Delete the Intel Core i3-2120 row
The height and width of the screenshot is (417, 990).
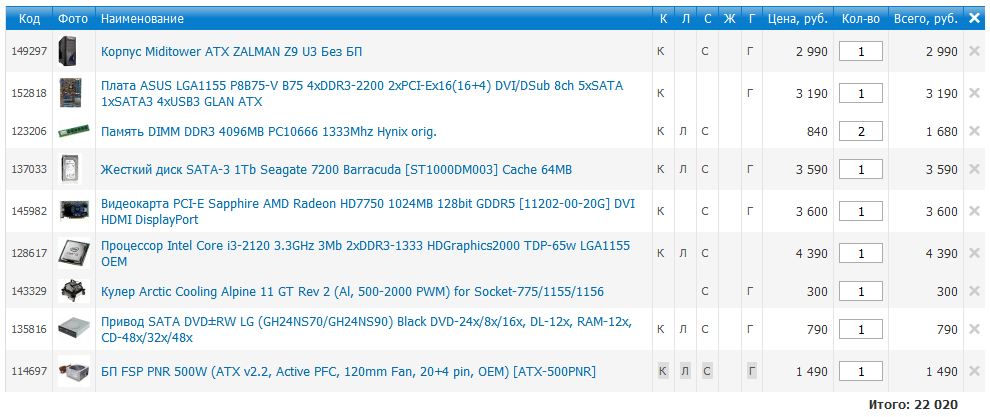[974, 253]
